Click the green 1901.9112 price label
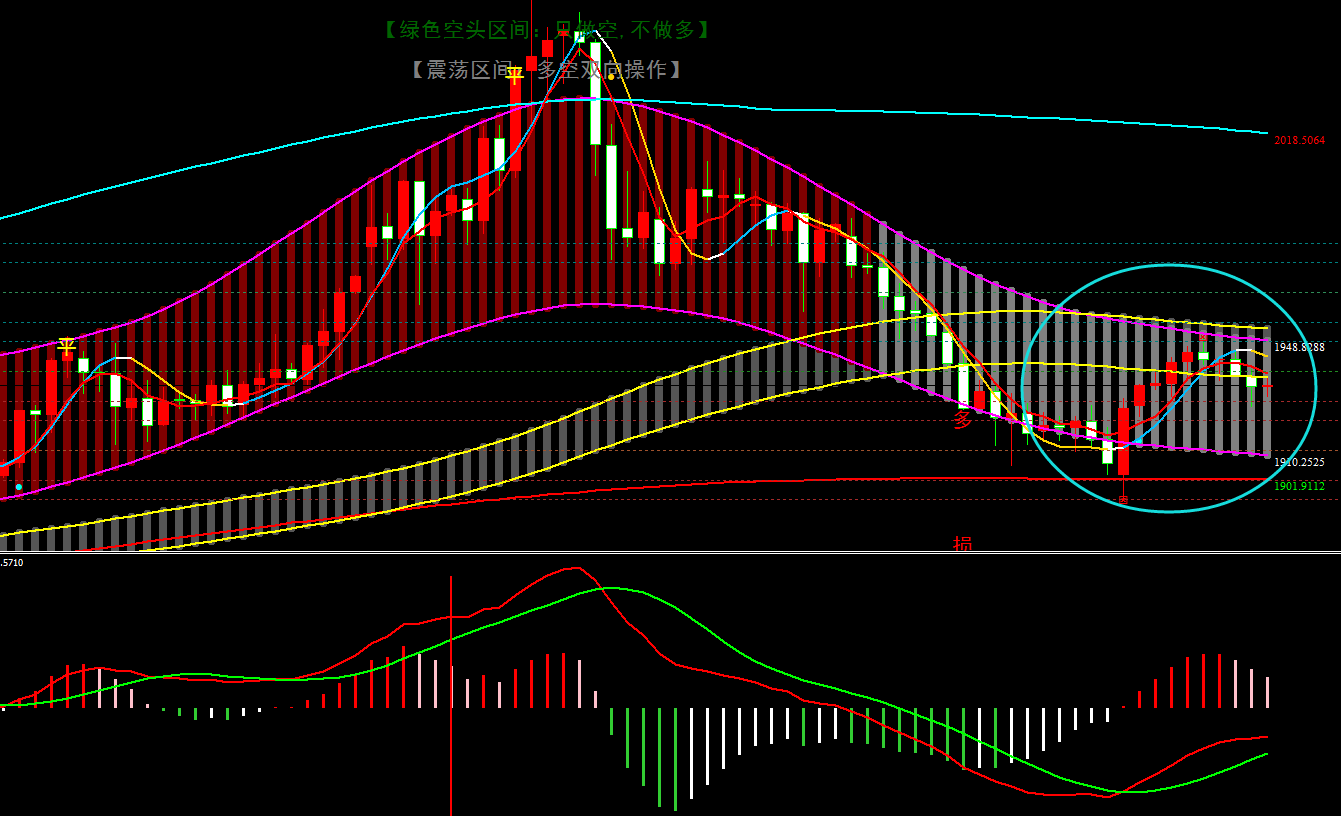This screenshot has height=816, width=1341. pos(1299,486)
